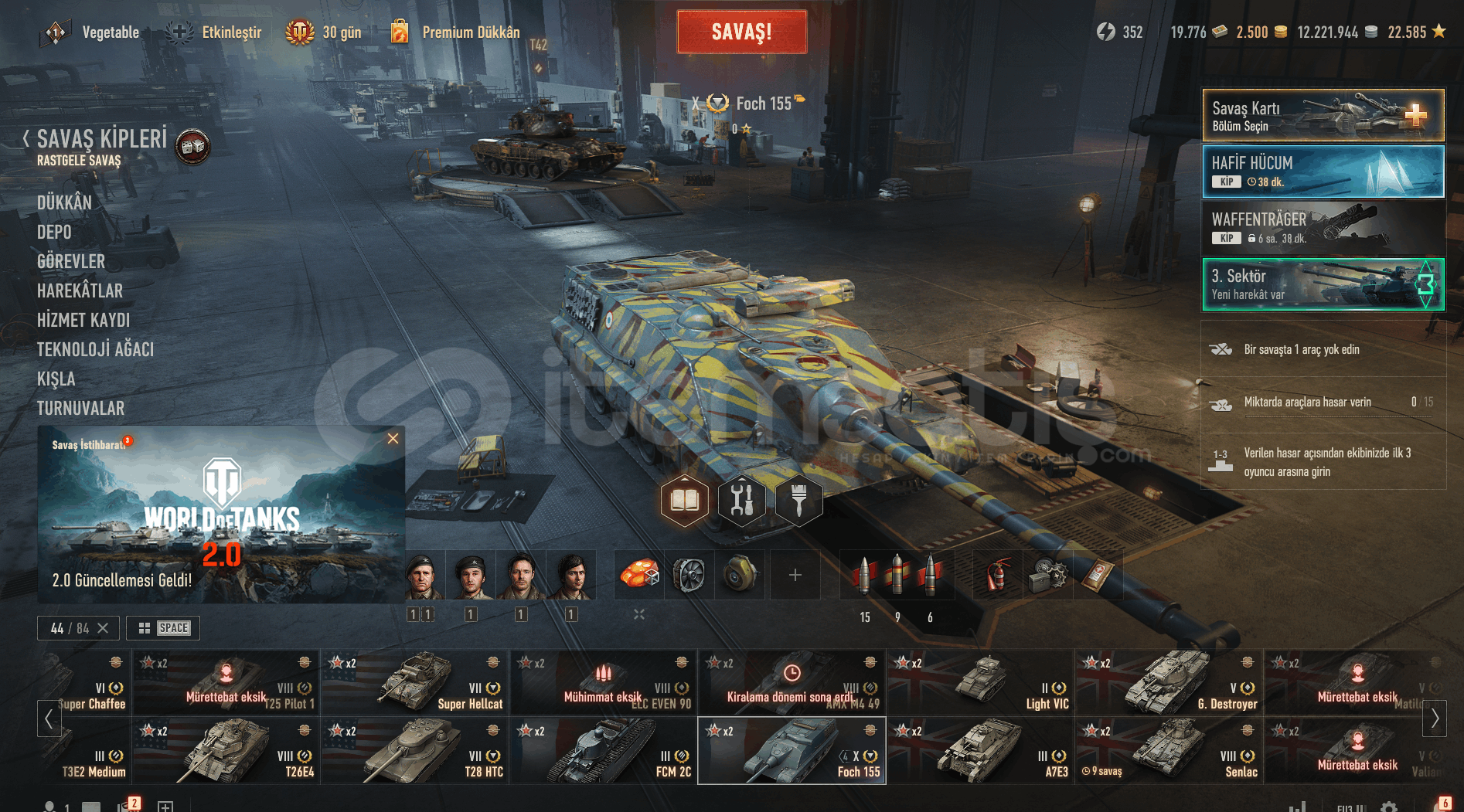Viewport: 1464px width, 812px height.
Task: Open the tank repair tools icon
Action: tap(741, 501)
